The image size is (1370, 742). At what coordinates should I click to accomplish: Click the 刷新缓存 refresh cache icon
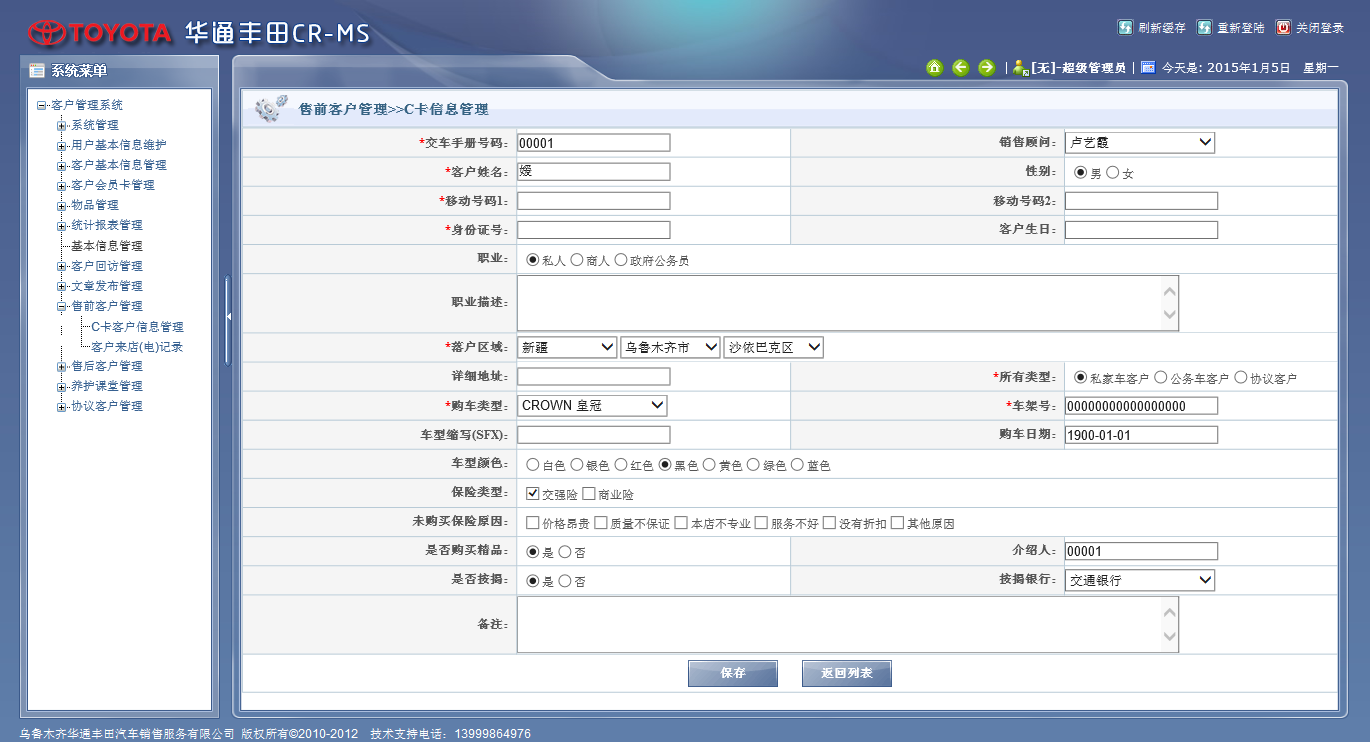[x=1125, y=28]
